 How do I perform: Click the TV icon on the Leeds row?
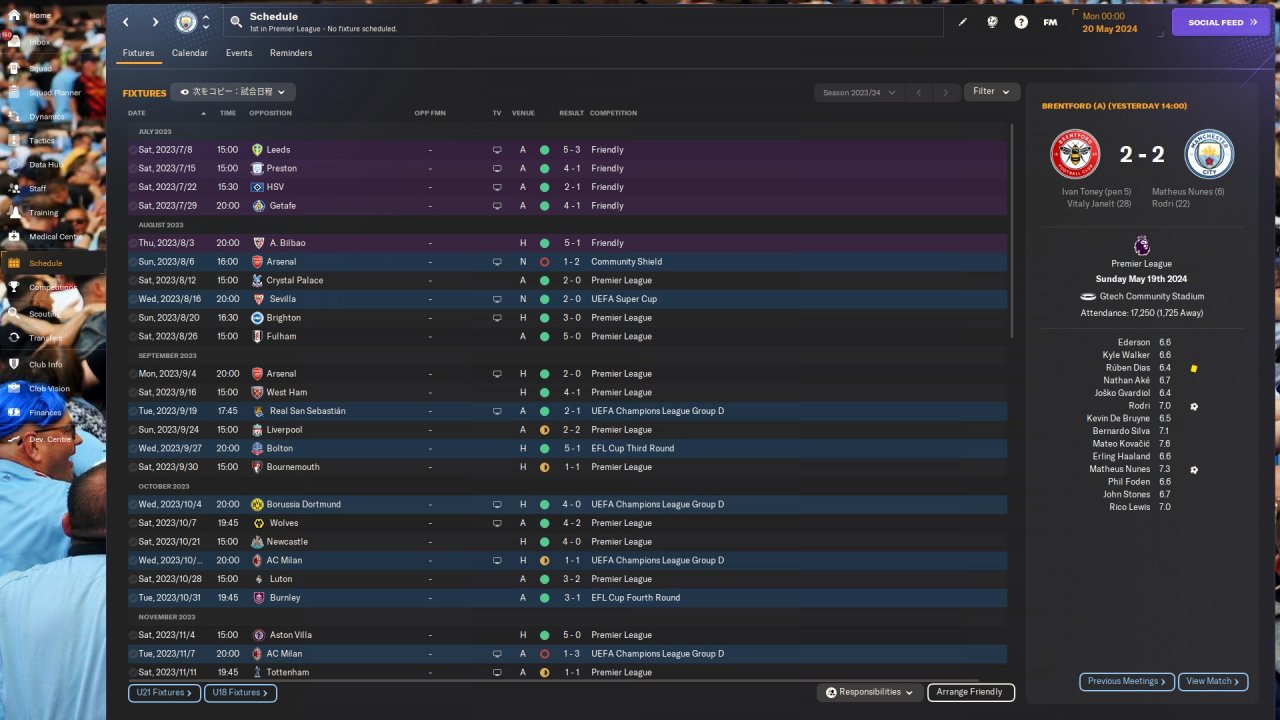tap(497, 150)
